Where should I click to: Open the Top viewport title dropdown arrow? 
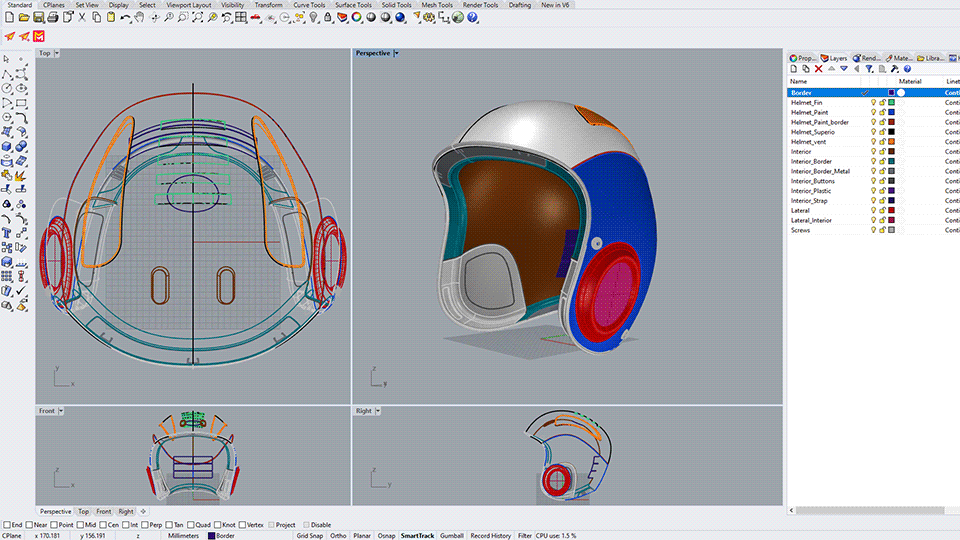[55, 53]
